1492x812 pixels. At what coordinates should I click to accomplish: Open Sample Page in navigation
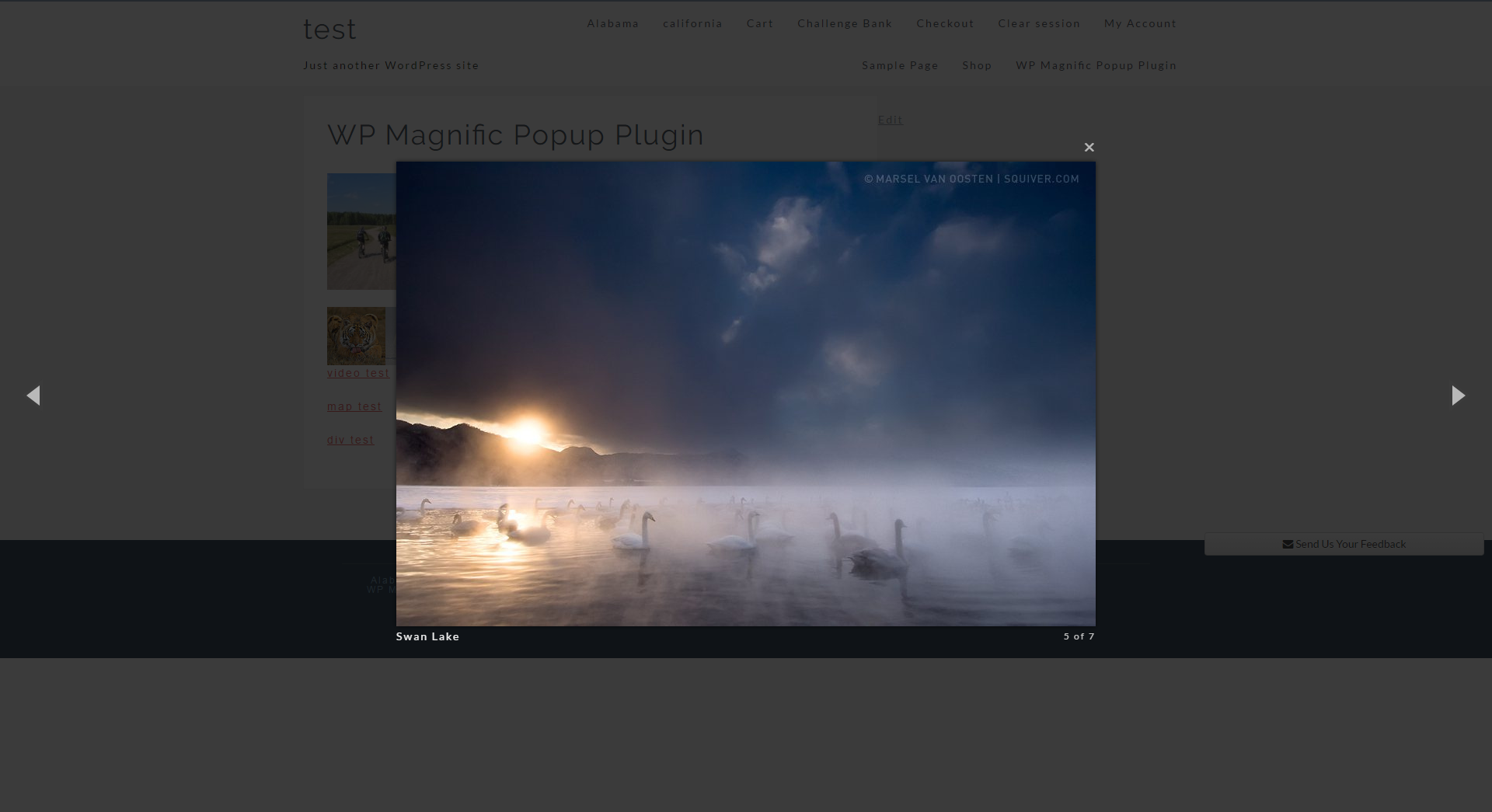click(900, 65)
